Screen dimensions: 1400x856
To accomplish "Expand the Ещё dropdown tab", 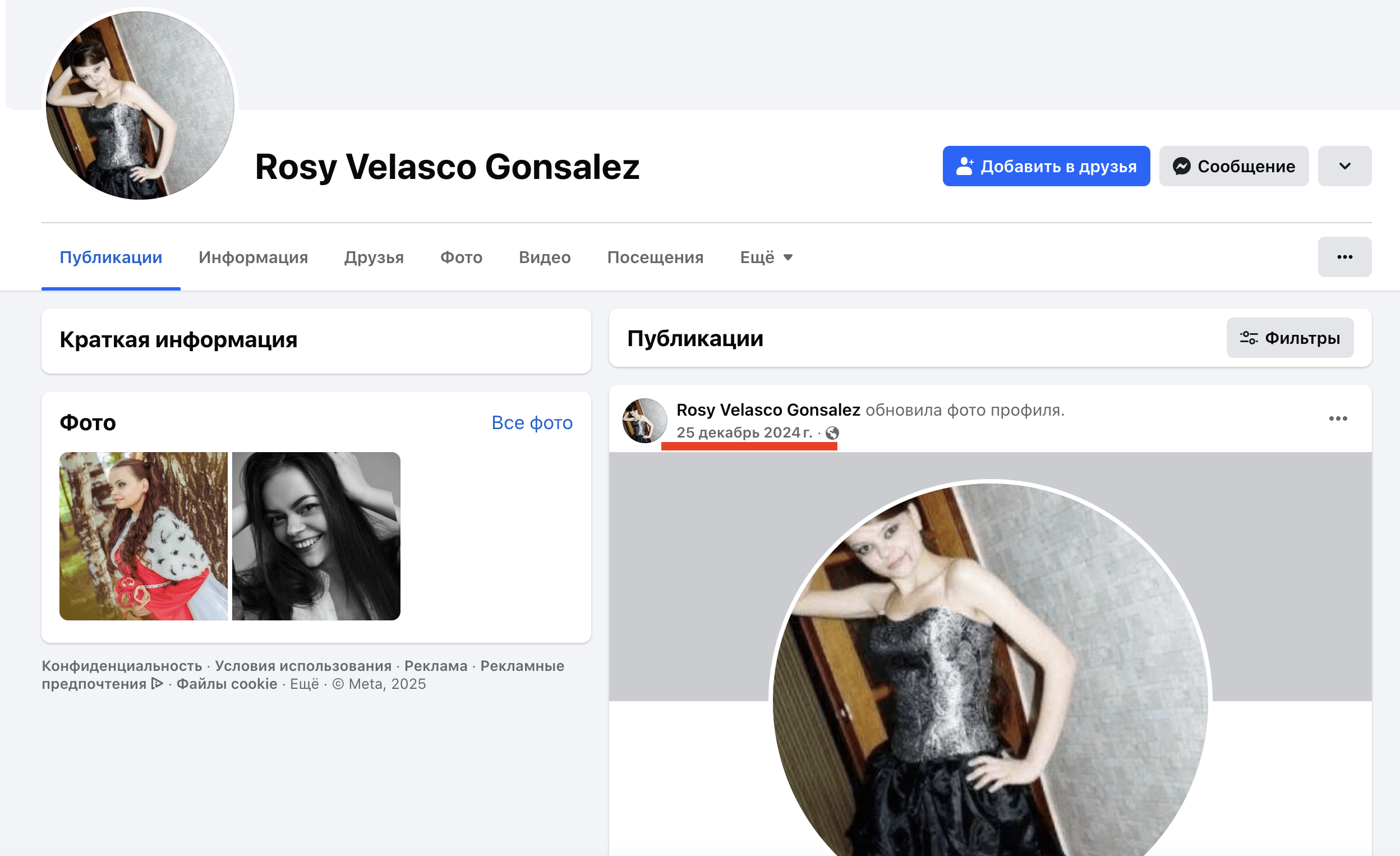I will pos(766,257).
